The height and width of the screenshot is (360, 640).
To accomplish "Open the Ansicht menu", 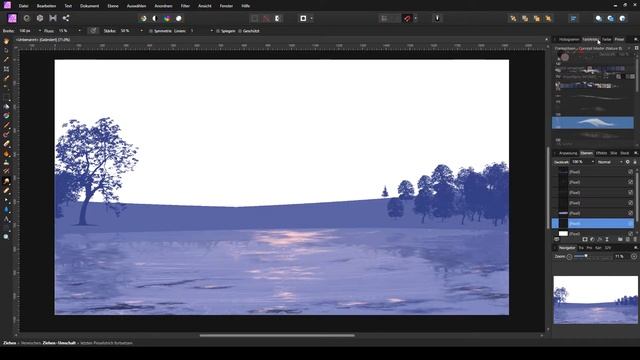I will [x=204, y=6].
